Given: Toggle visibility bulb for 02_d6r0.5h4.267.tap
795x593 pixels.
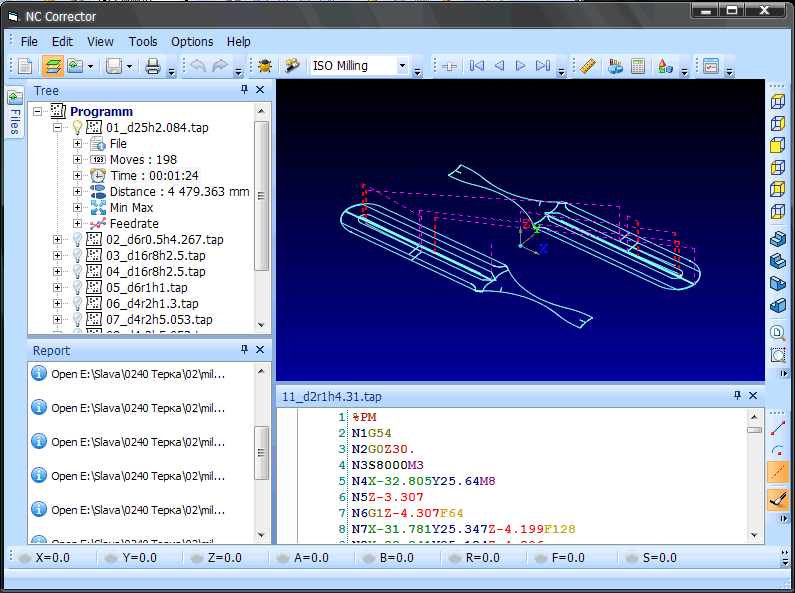Looking at the screenshot, I should pos(77,240).
